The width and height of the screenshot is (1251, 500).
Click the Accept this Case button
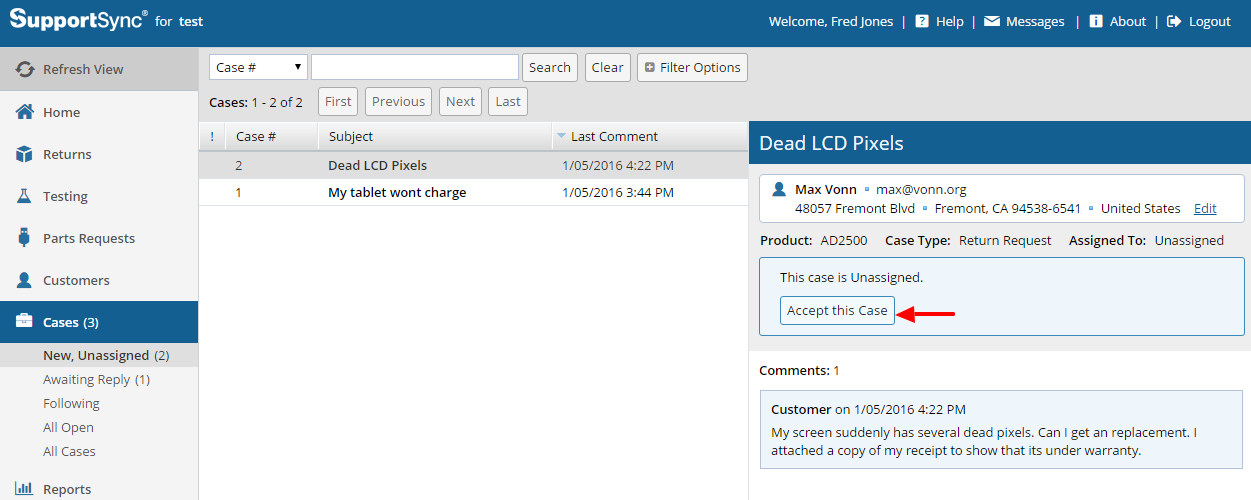(837, 310)
